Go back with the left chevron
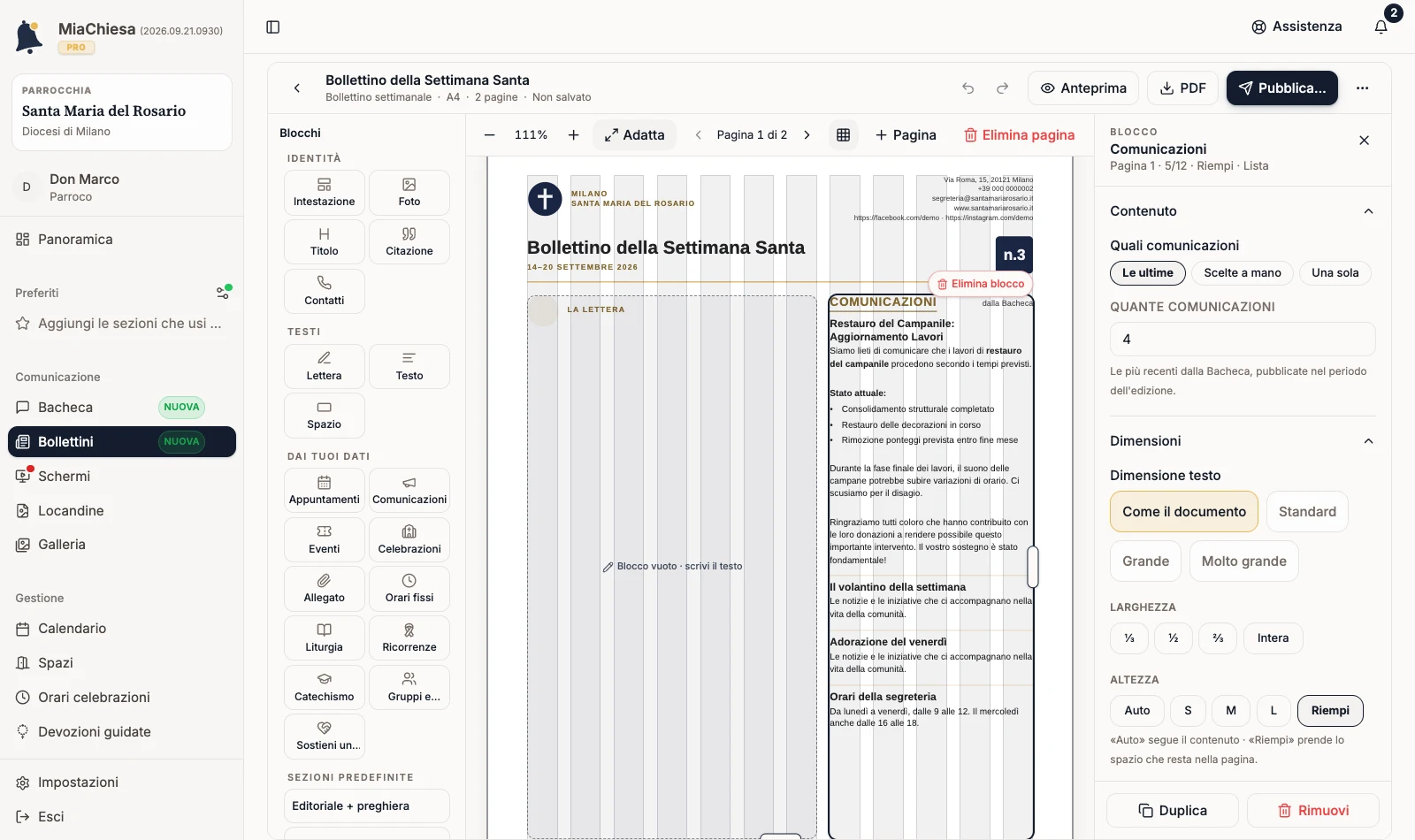The image size is (1415, 840). coord(297,88)
